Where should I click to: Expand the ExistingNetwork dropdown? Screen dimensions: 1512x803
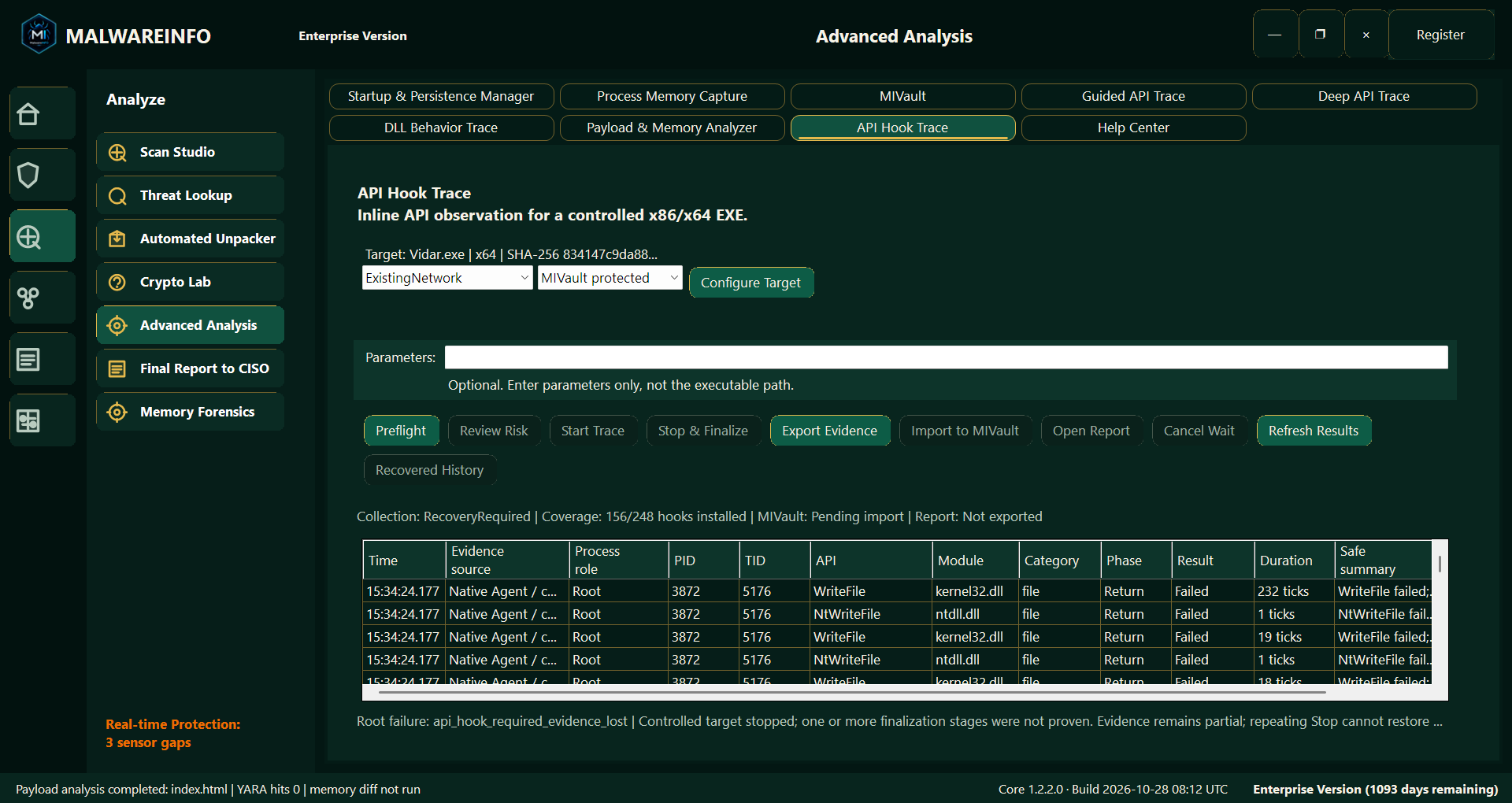point(447,278)
